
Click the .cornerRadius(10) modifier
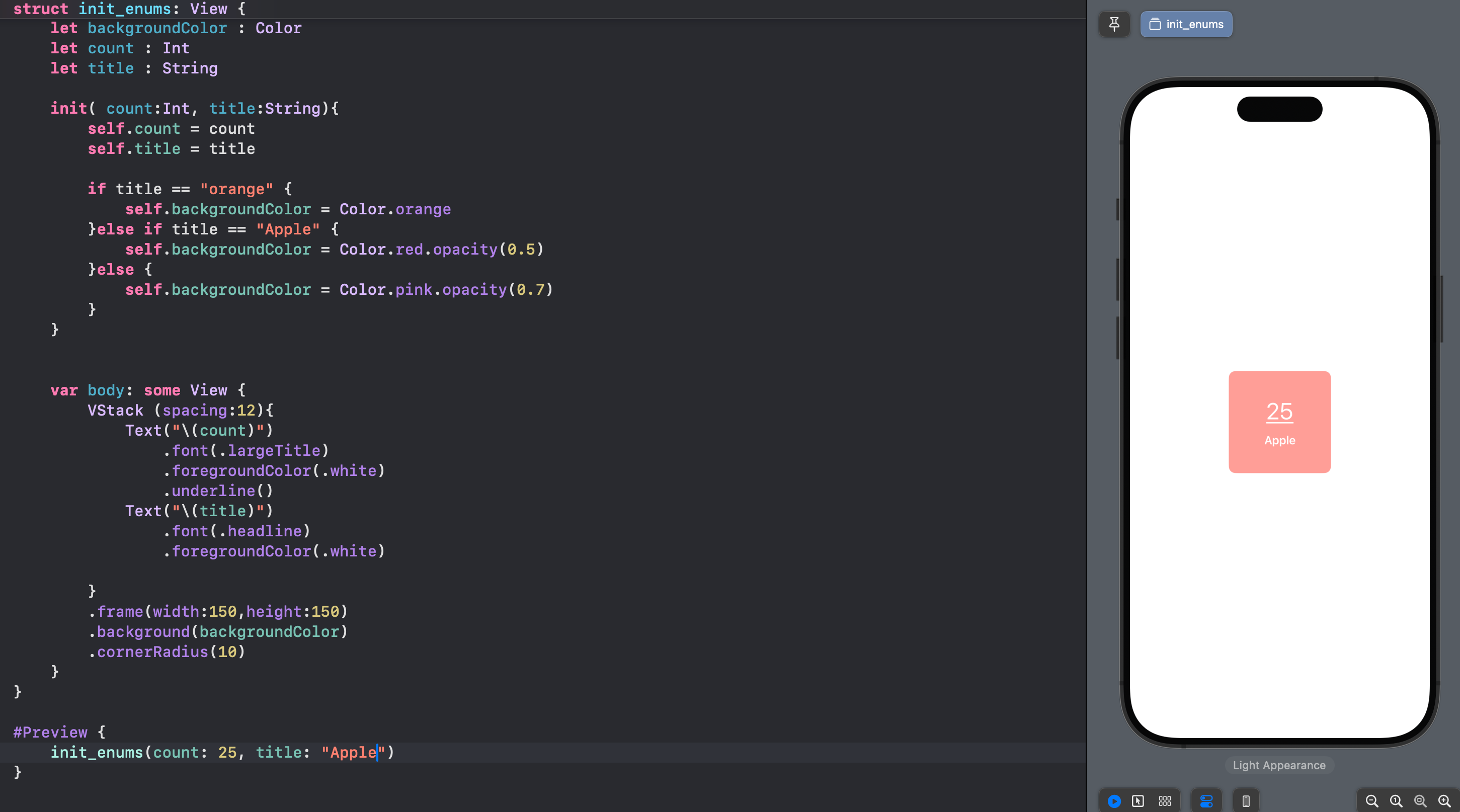(x=167, y=652)
